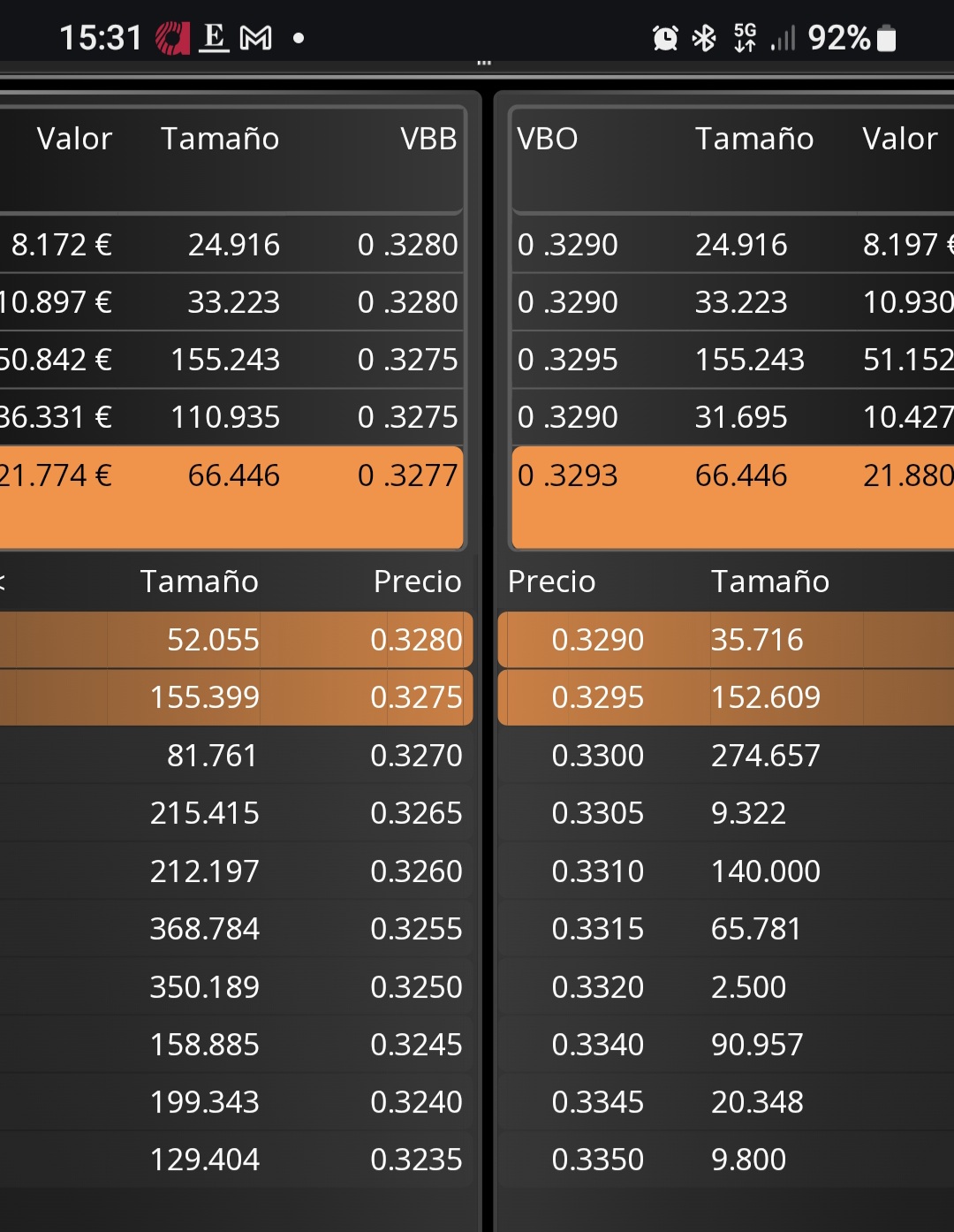Select ask price 0.3295 row

[x=726, y=697]
